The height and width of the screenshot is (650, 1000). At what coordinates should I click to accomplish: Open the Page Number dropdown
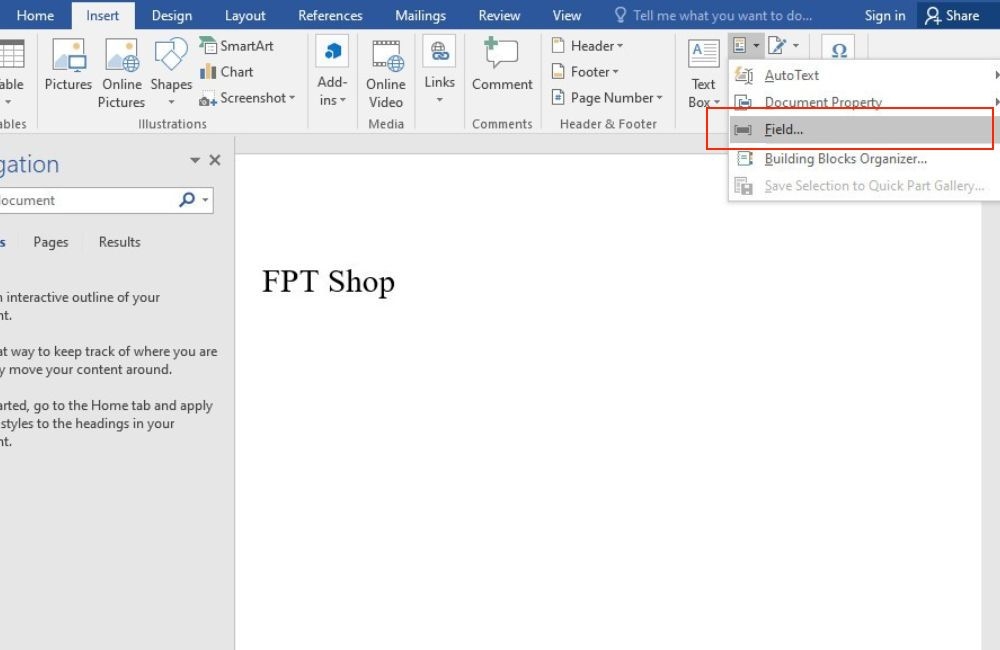607,98
